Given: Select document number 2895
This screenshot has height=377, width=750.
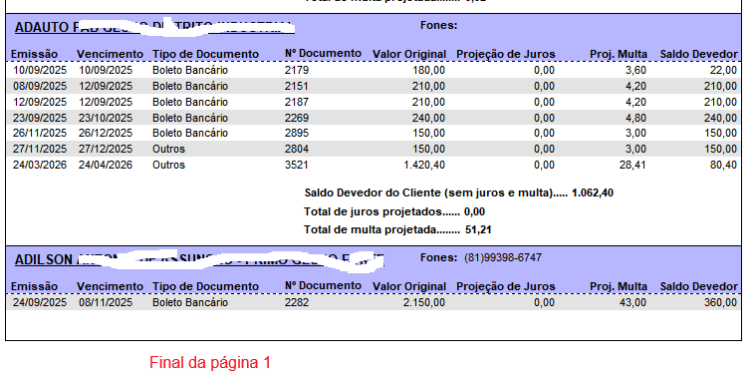Looking at the screenshot, I should pos(297,133).
